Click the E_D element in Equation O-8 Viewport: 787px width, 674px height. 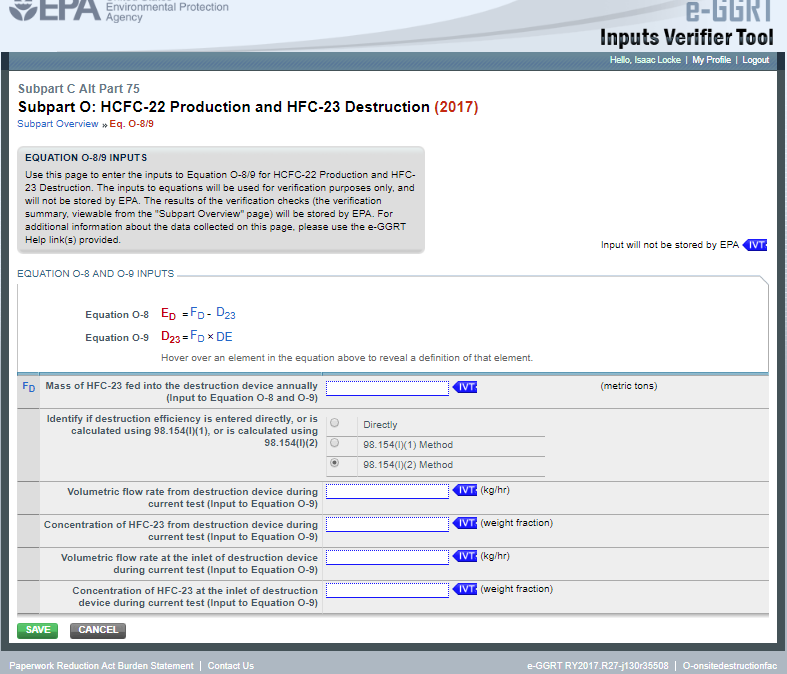tap(169, 314)
